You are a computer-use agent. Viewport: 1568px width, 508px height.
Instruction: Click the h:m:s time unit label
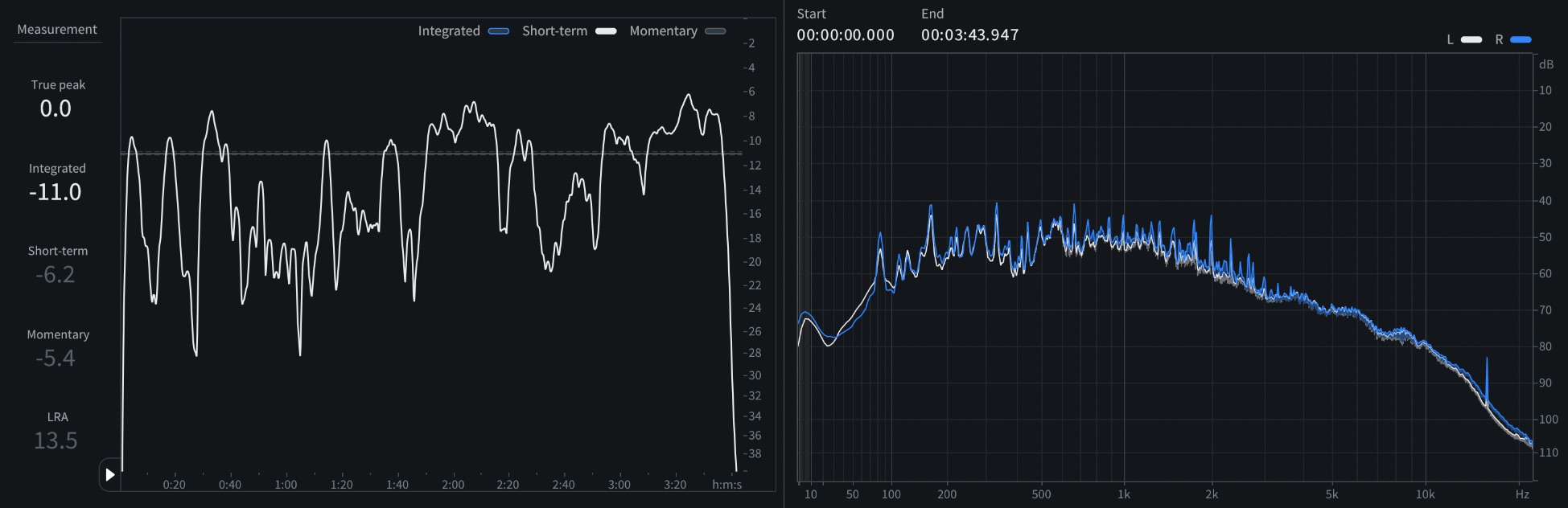(x=726, y=485)
